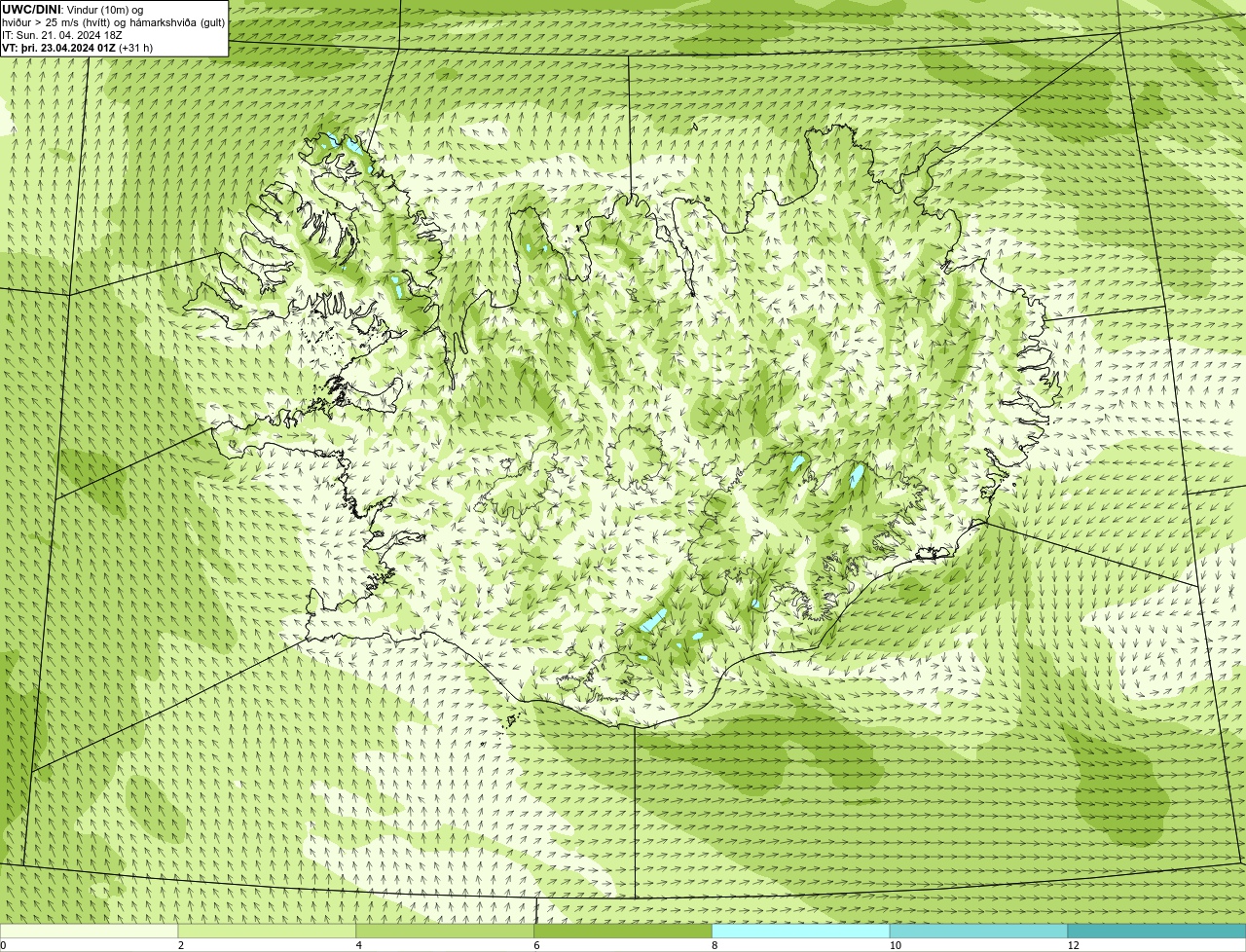The height and width of the screenshot is (952, 1246).
Task: Click the 0–2 m/s legend color segment
Action: click(x=89, y=932)
